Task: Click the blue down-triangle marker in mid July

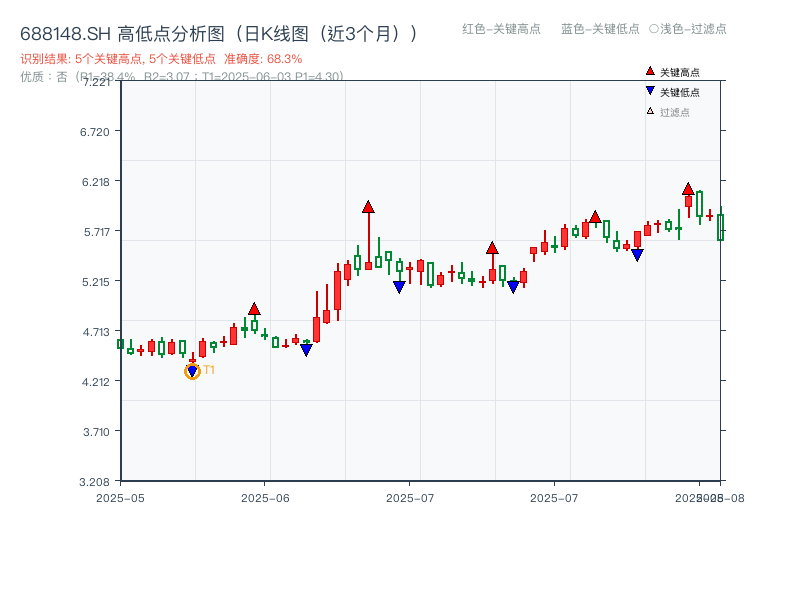Action: click(x=512, y=286)
